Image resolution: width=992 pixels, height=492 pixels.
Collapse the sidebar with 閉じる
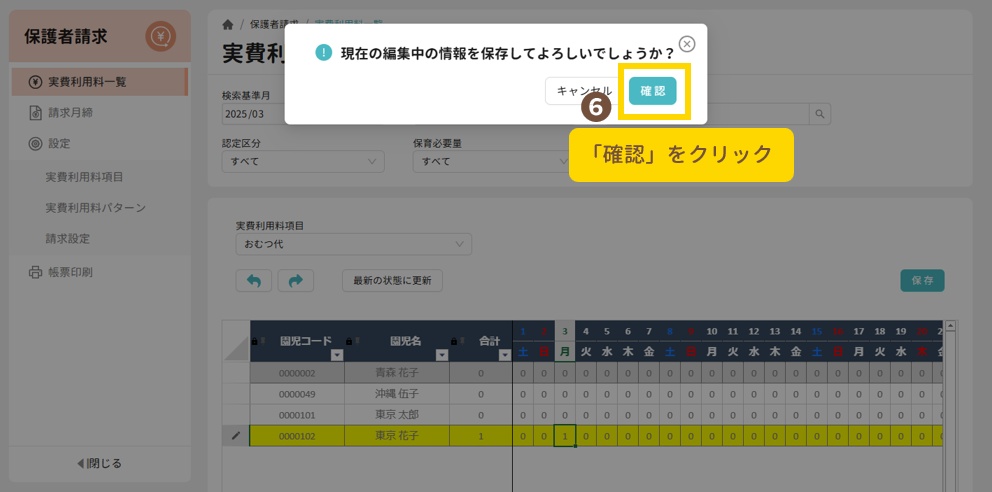[100, 463]
